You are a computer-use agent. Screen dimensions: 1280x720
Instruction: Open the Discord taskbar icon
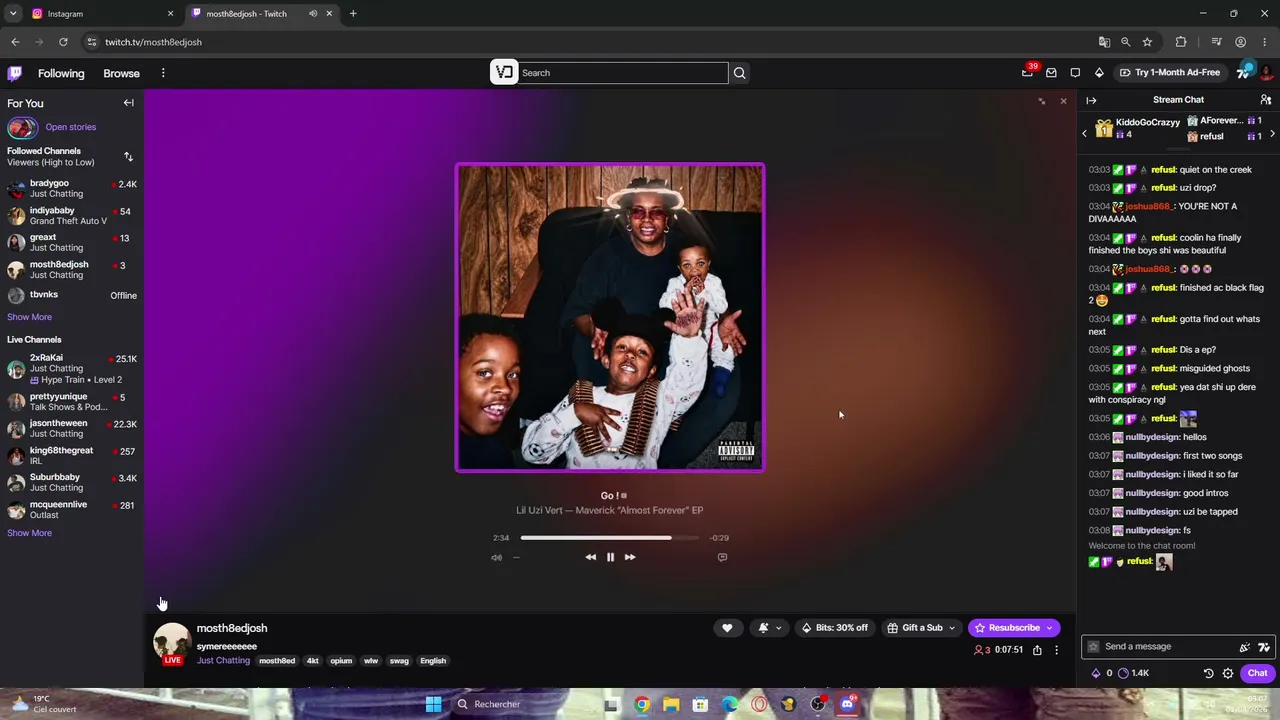848,704
